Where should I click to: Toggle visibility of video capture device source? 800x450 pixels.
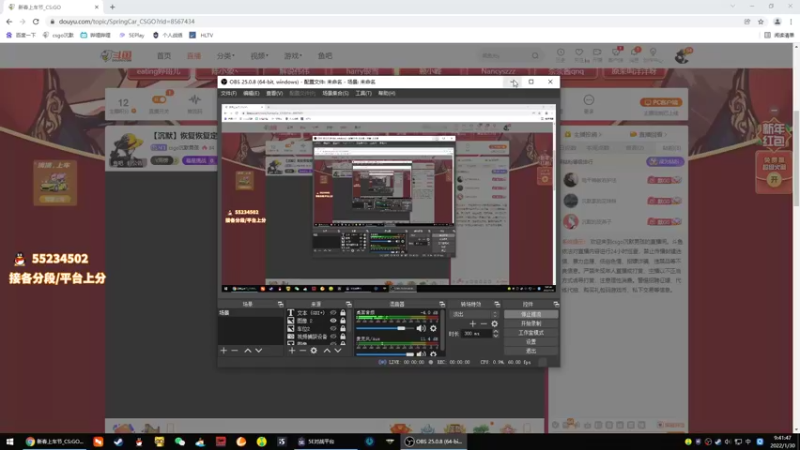[x=333, y=337]
